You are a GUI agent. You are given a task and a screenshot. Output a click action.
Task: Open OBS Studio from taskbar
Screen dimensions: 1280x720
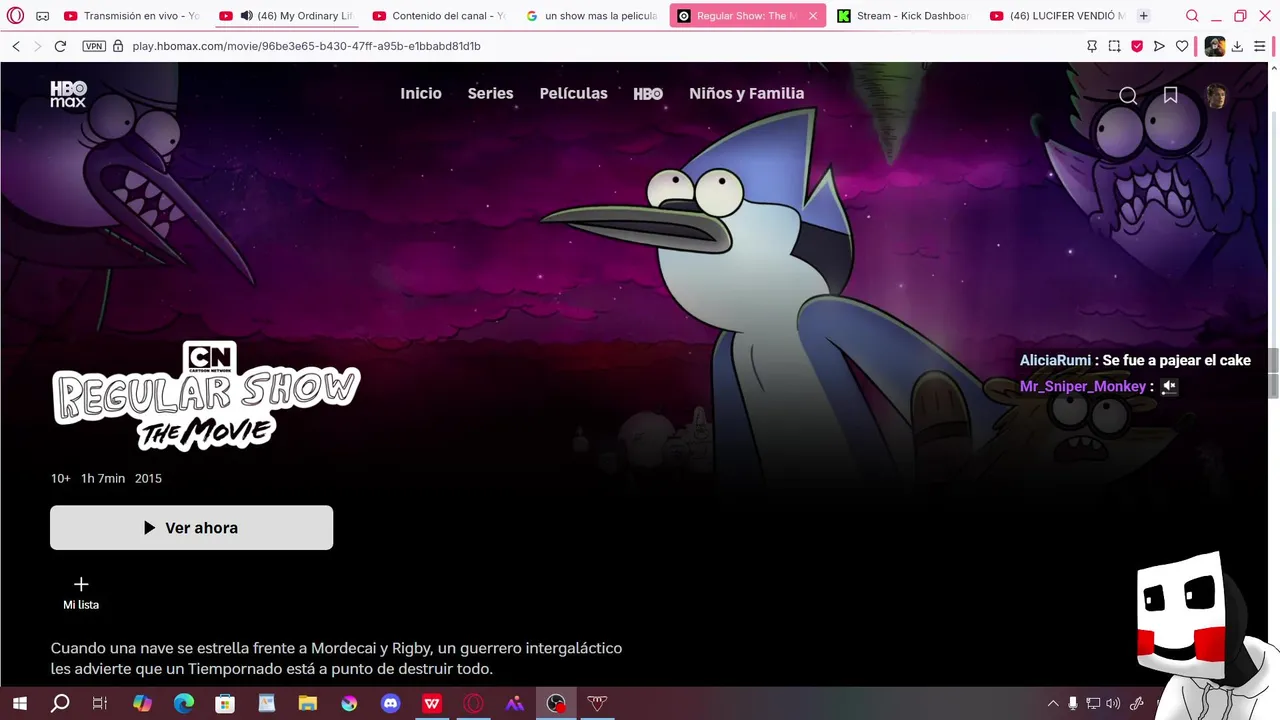coord(556,704)
